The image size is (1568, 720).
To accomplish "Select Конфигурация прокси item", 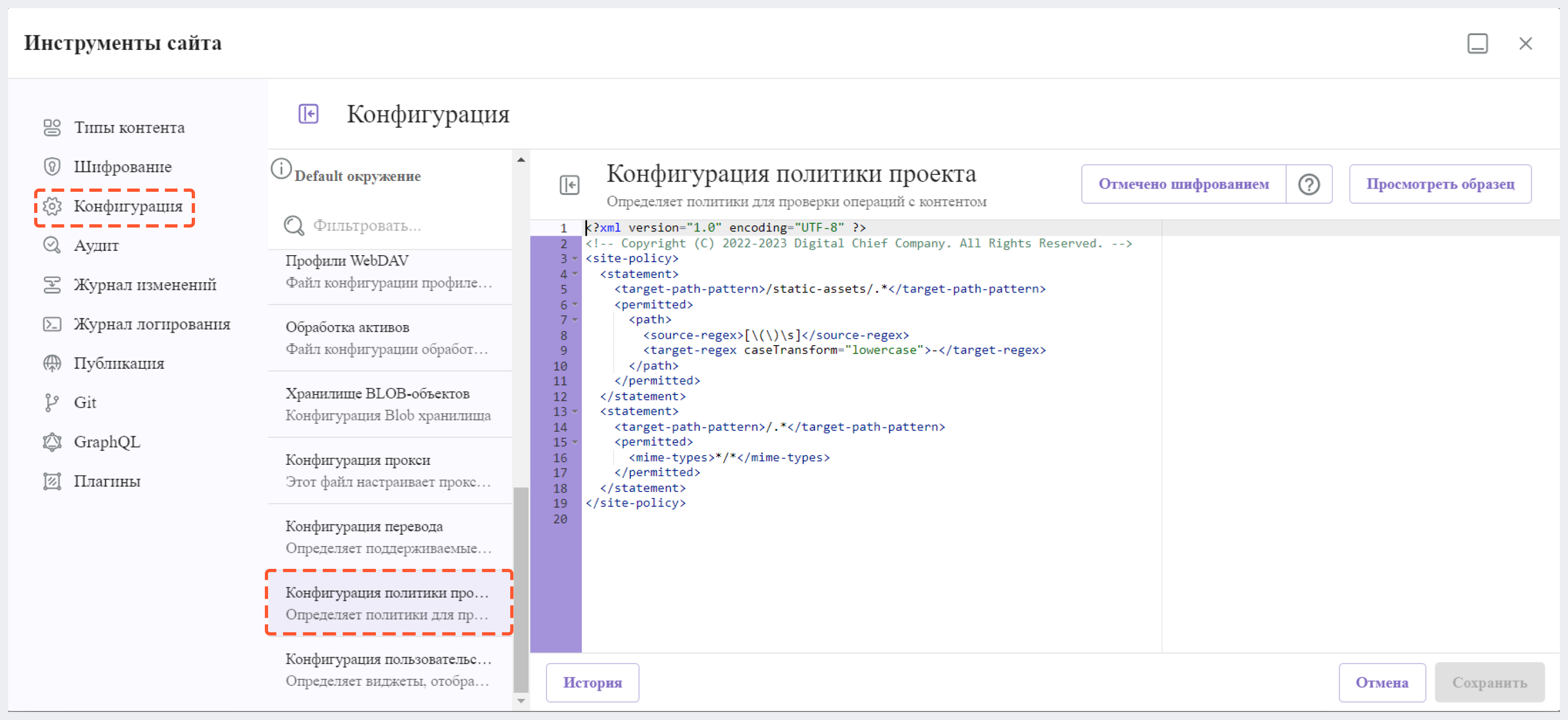I will tap(389, 470).
